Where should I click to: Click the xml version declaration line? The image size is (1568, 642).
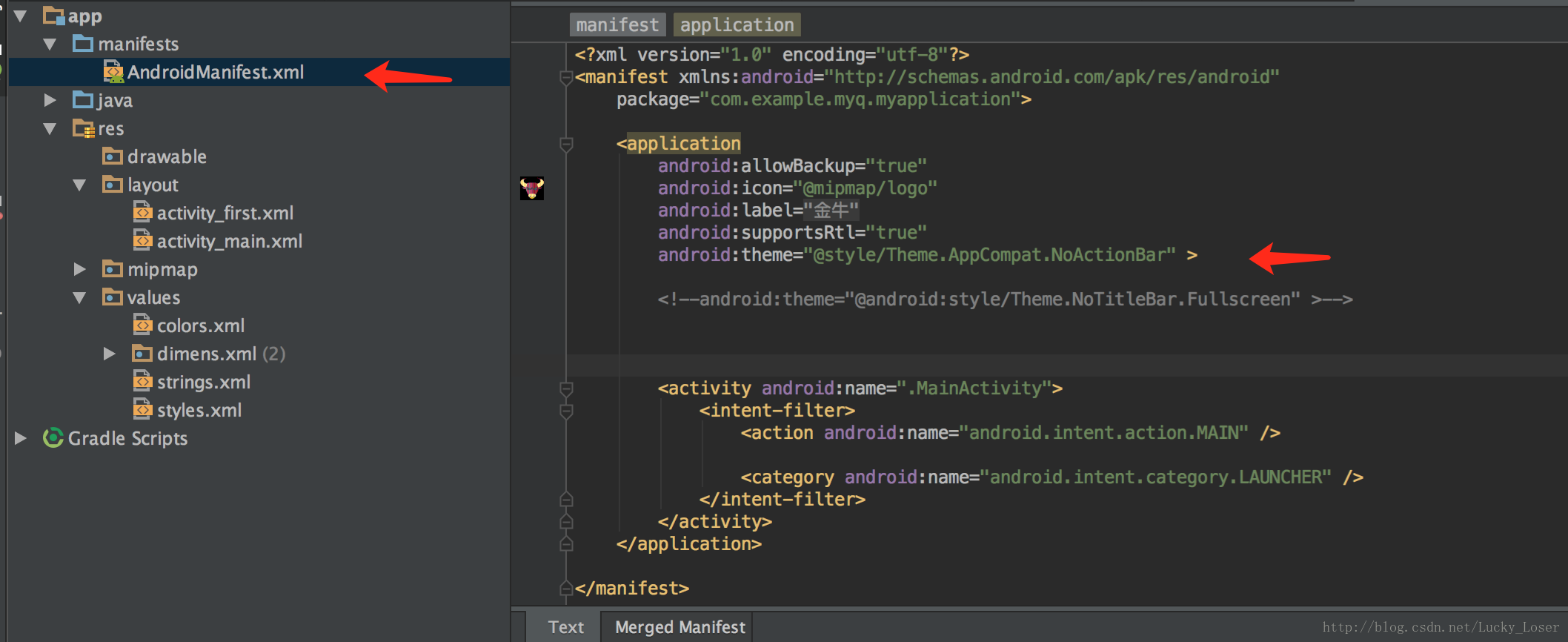(771, 55)
